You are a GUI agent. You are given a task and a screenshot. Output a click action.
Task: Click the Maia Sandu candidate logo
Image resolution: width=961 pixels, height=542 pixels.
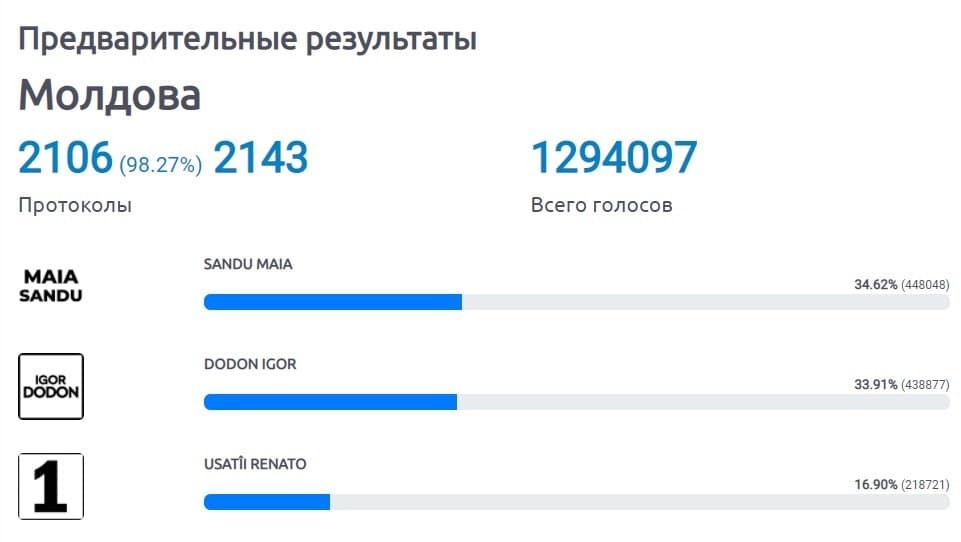(51, 285)
